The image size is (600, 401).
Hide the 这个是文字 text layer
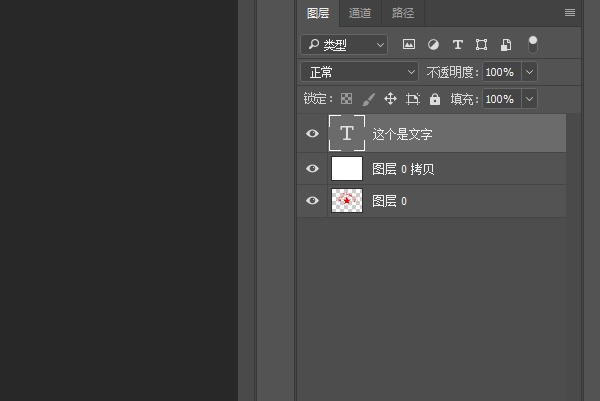pyautogui.click(x=312, y=134)
